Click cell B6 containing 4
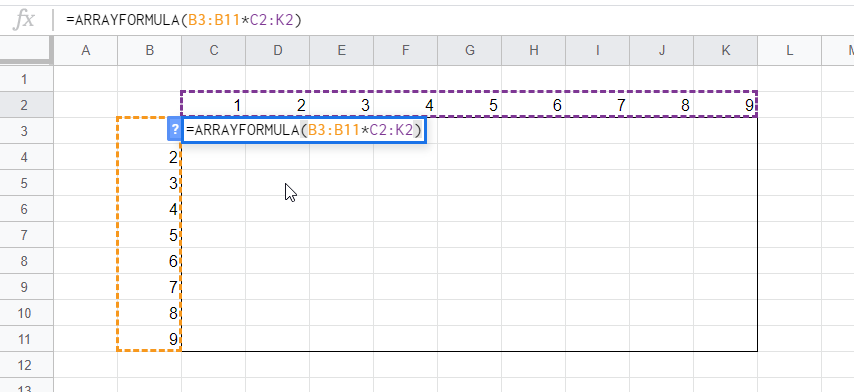 (149, 209)
